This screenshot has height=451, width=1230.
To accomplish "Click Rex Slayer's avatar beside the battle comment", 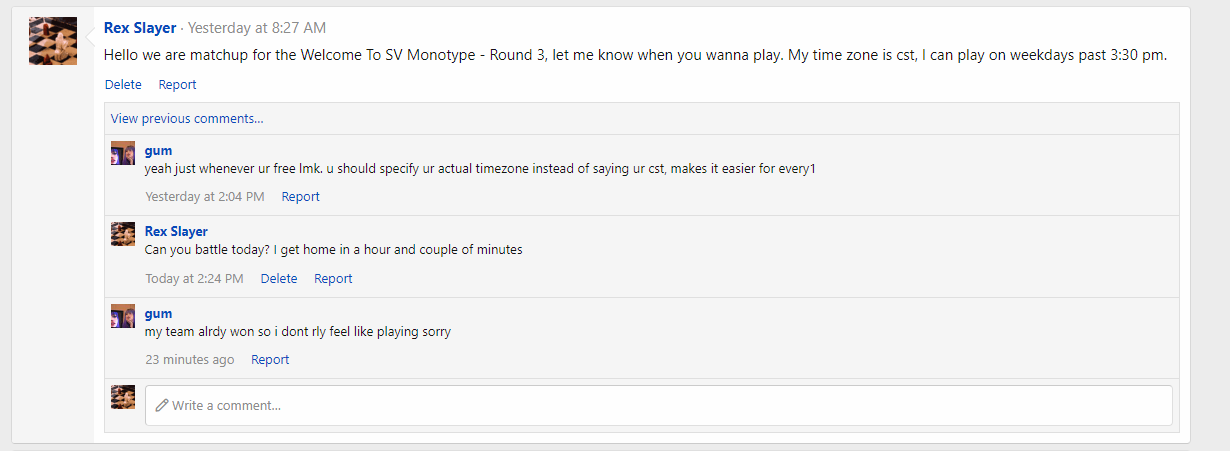I will click(123, 234).
